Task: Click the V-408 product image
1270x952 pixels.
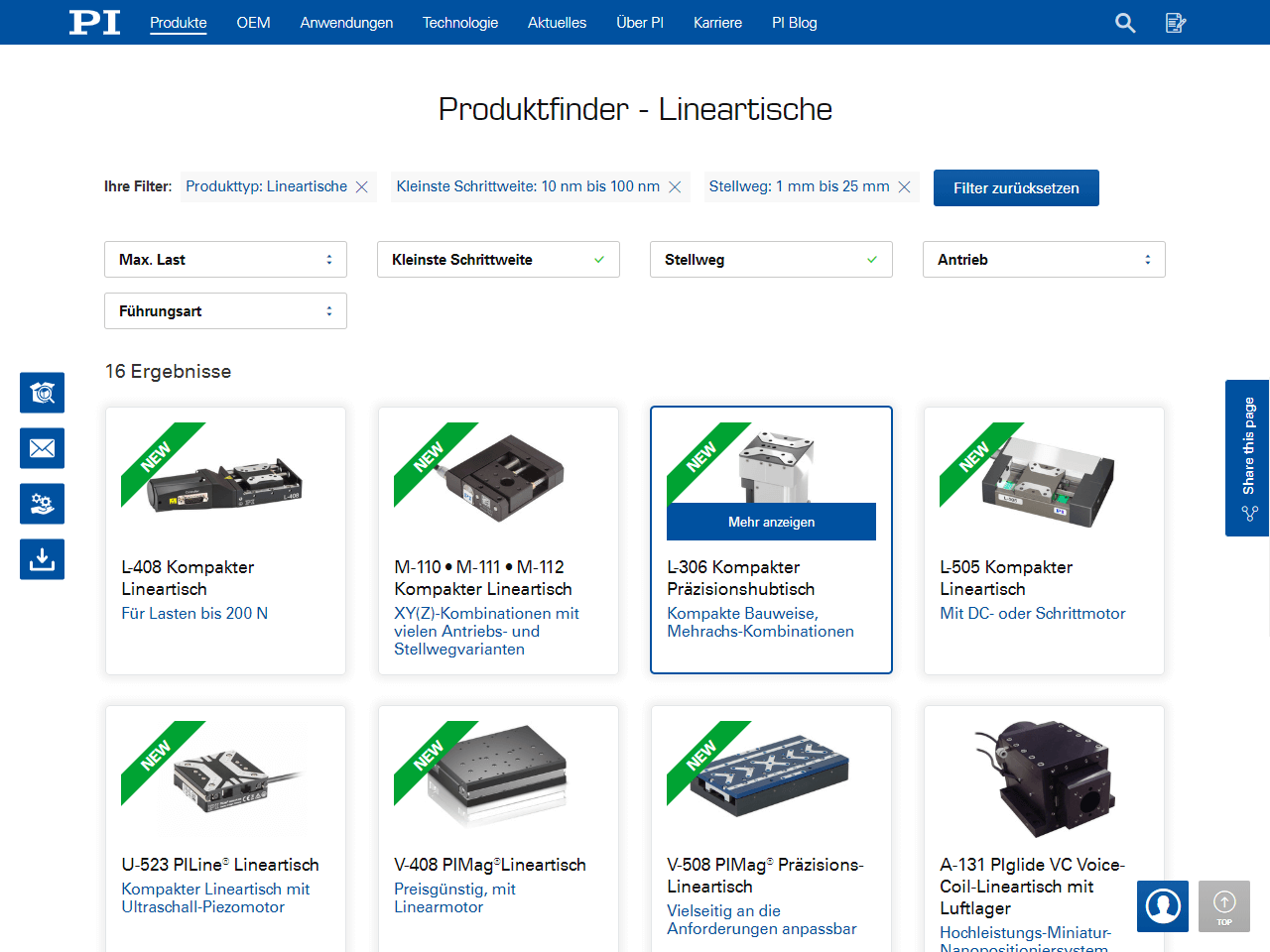Action: tap(498, 777)
